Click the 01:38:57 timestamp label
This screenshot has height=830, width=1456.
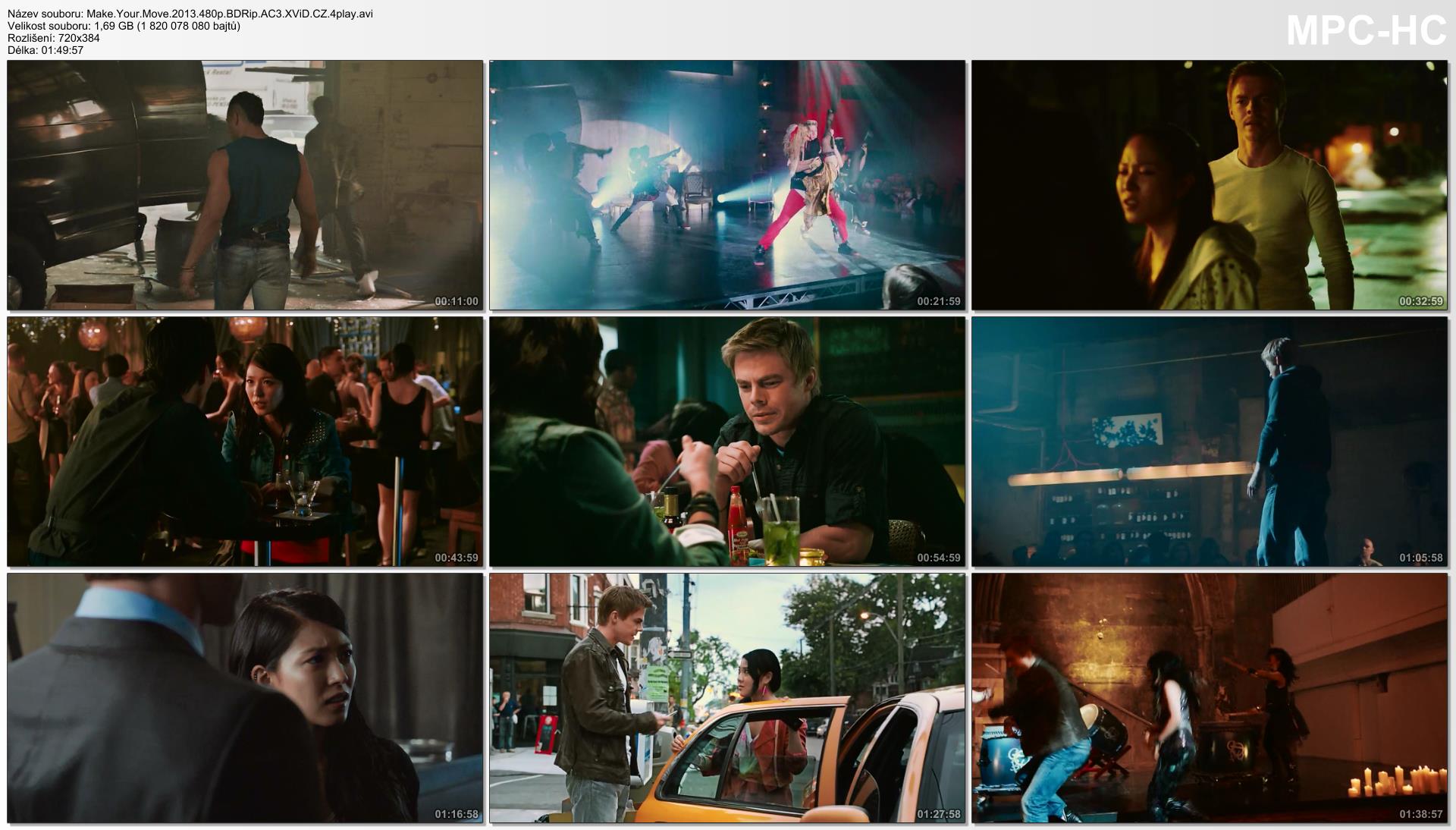(x=1420, y=814)
